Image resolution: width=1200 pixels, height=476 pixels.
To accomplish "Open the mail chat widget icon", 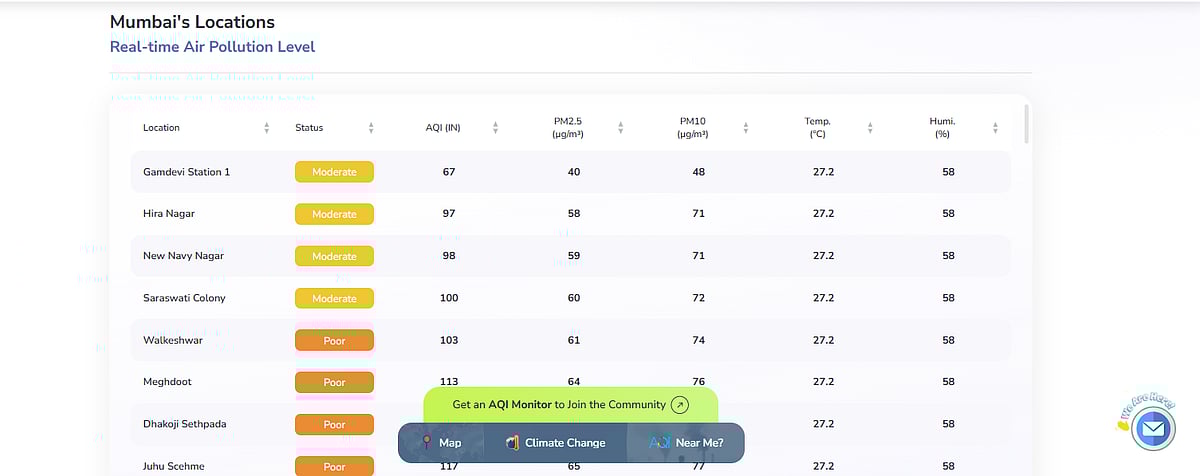I will tap(1153, 430).
